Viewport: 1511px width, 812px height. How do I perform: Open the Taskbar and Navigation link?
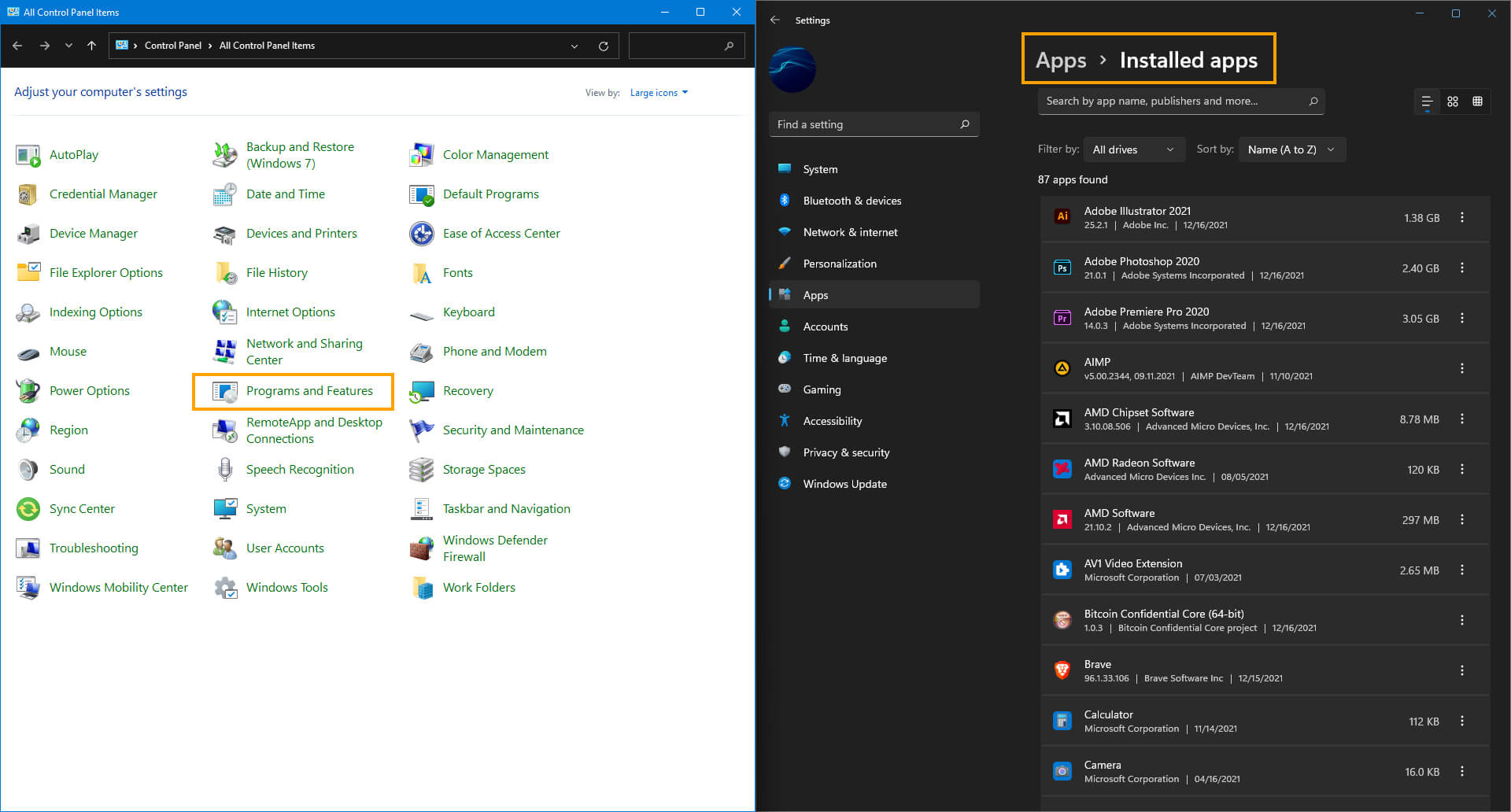click(507, 509)
